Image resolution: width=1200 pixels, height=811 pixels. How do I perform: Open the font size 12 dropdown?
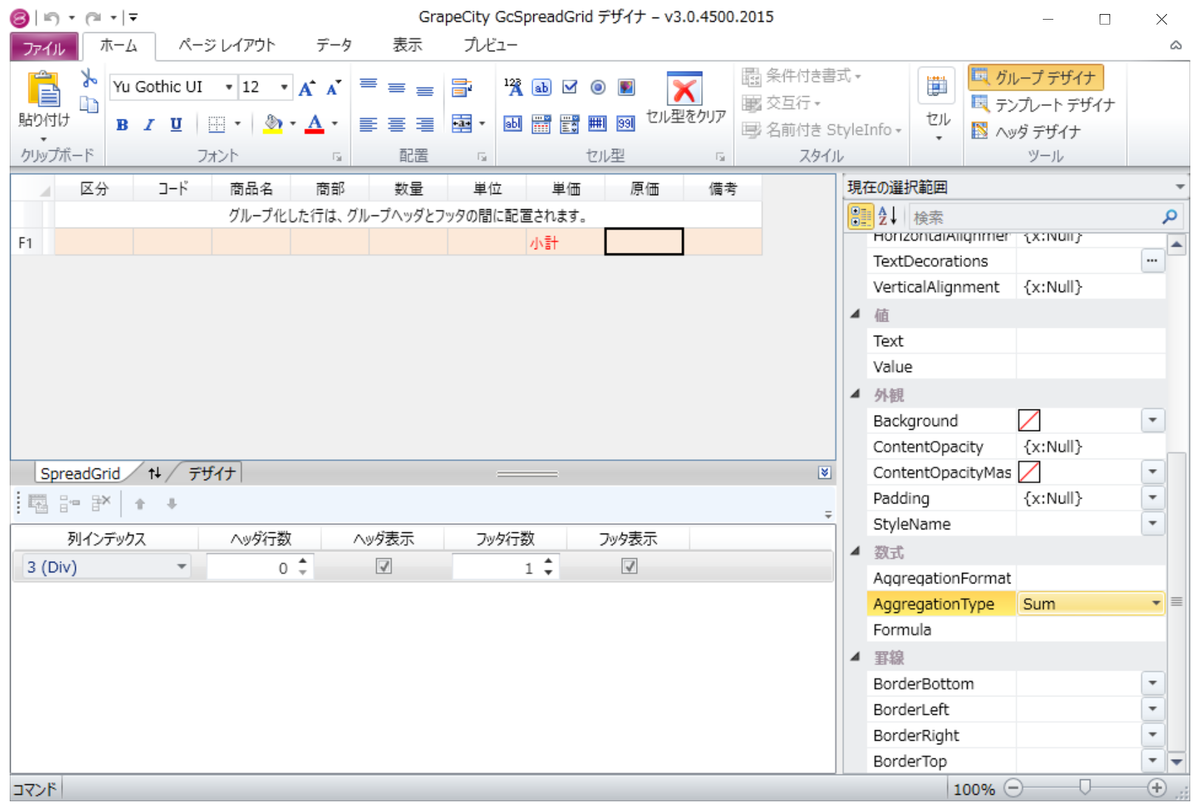coord(285,88)
